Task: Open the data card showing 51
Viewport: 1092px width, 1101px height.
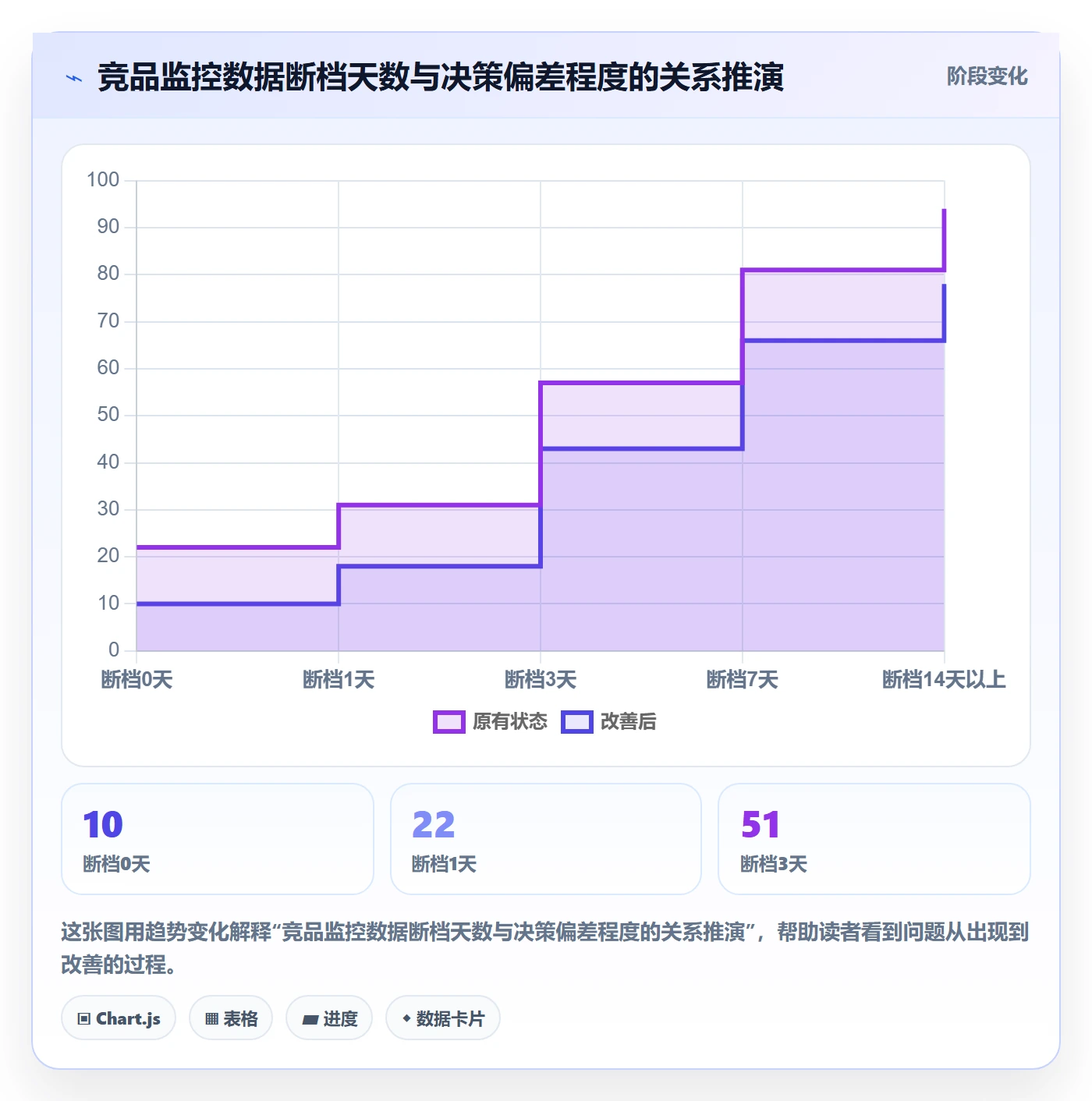Action: [x=874, y=839]
